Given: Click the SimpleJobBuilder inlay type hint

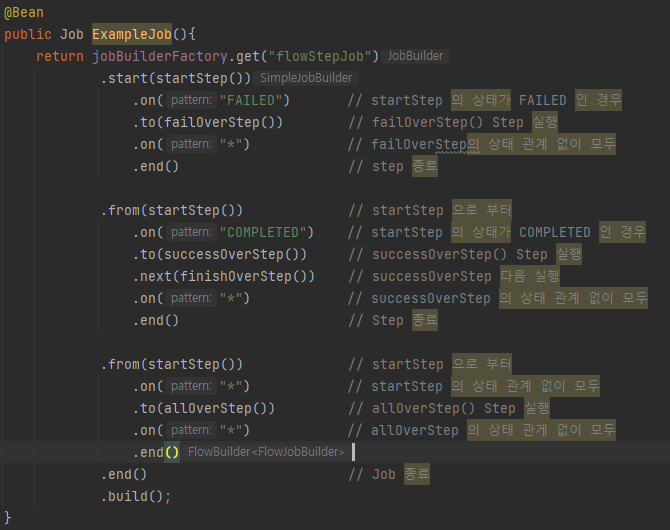Looking at the screenshot, I should [x=306, y=78].
